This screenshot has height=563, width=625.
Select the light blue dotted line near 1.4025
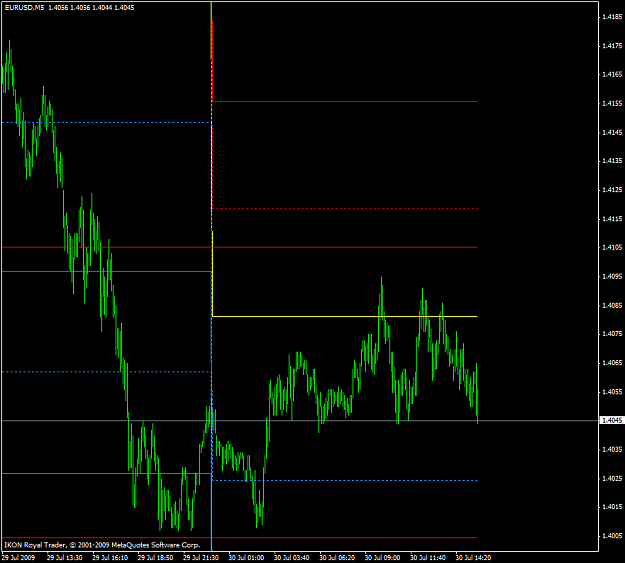[x=345, y=480]
